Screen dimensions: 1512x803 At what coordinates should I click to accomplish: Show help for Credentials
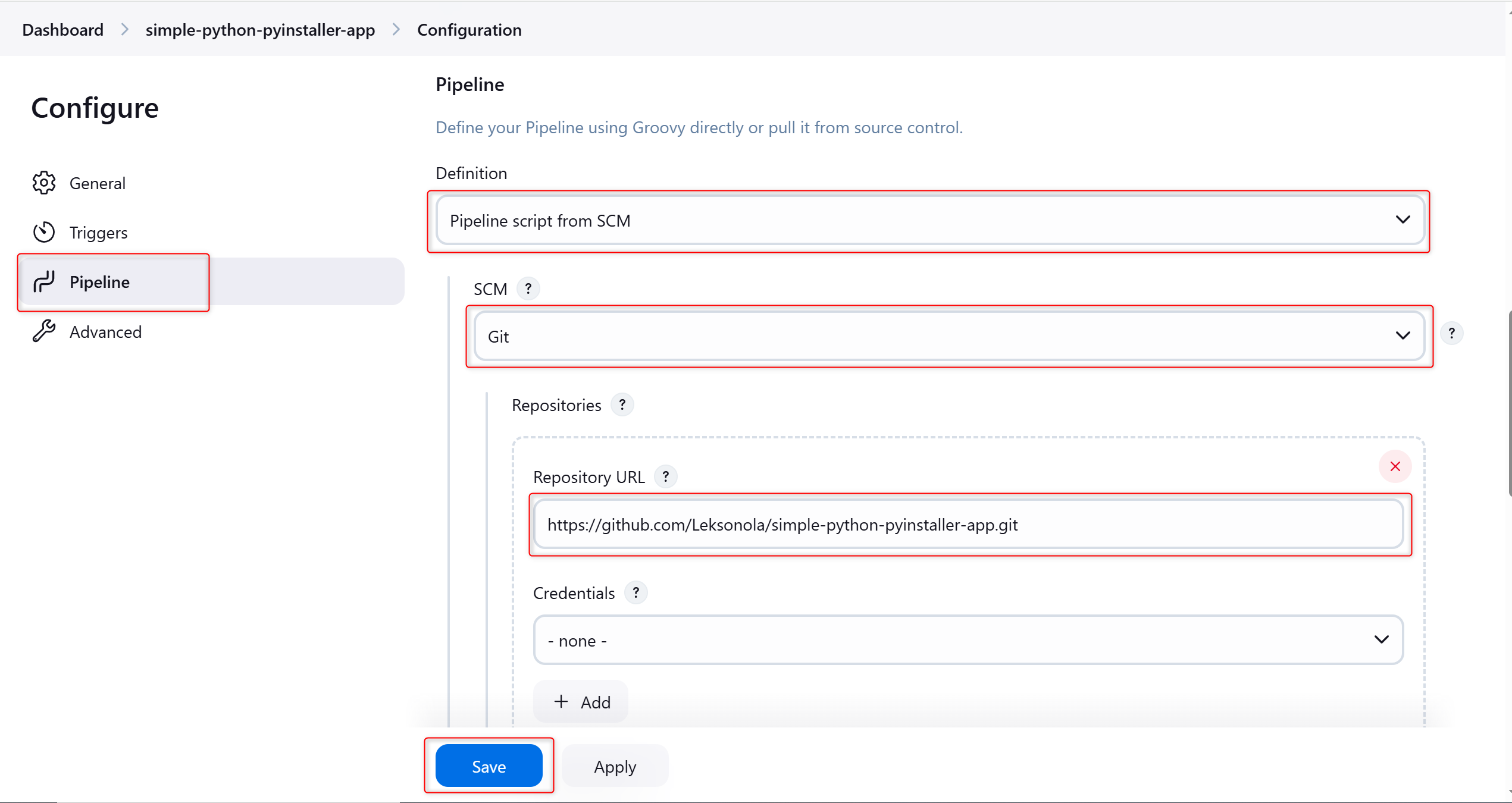(x=636, y=593)
